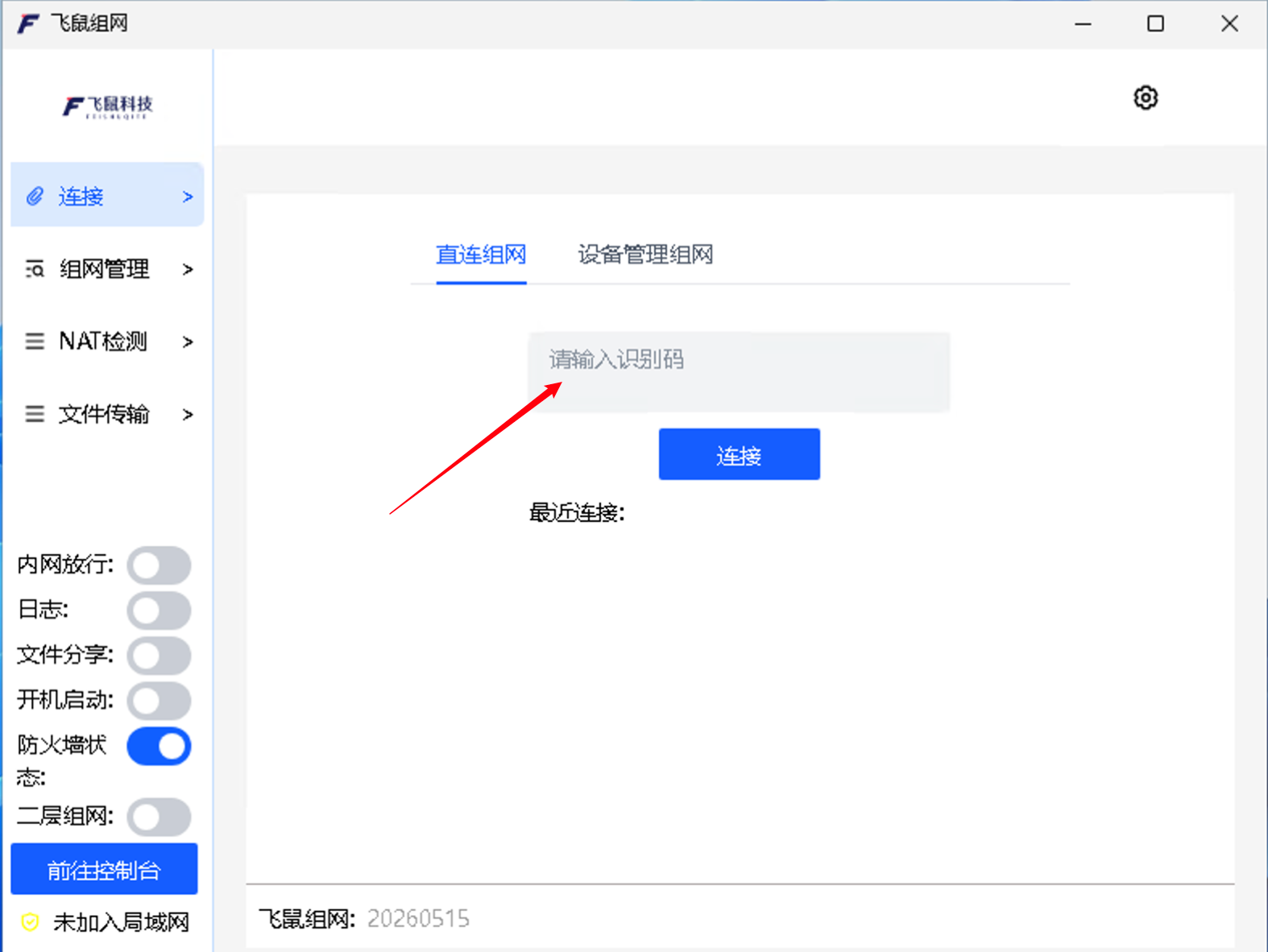
Task: Expand the NAT检测 chevron arrow
Action: pyautogui.click(x=188, y=341)
